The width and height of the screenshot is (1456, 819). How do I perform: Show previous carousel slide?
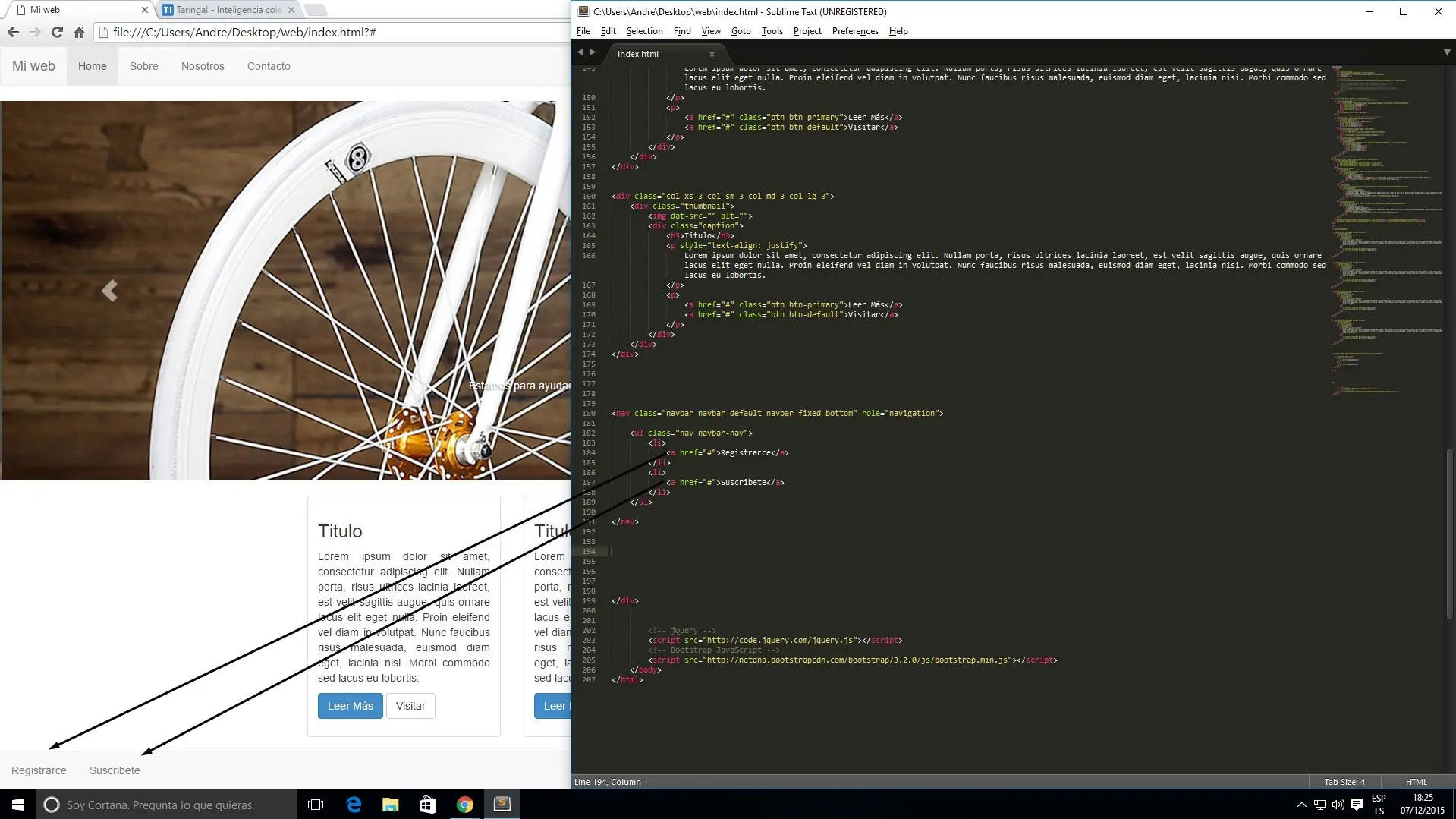click(x=109, y=291)
